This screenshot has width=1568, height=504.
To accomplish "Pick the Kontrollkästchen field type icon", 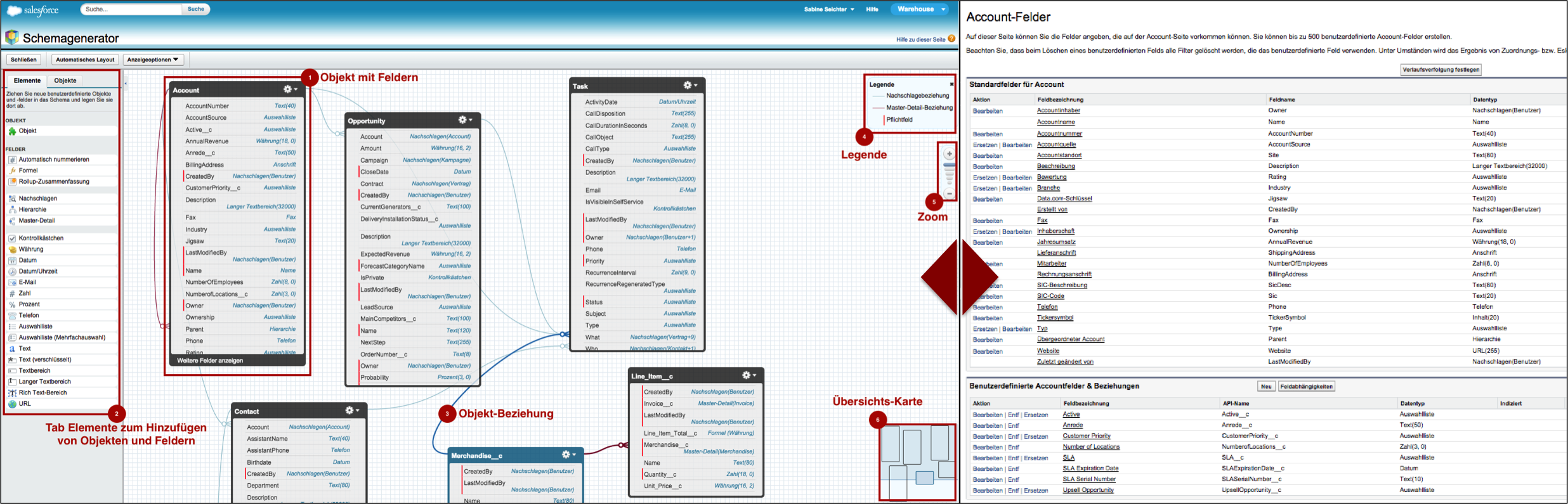I will tap(12, 238).
